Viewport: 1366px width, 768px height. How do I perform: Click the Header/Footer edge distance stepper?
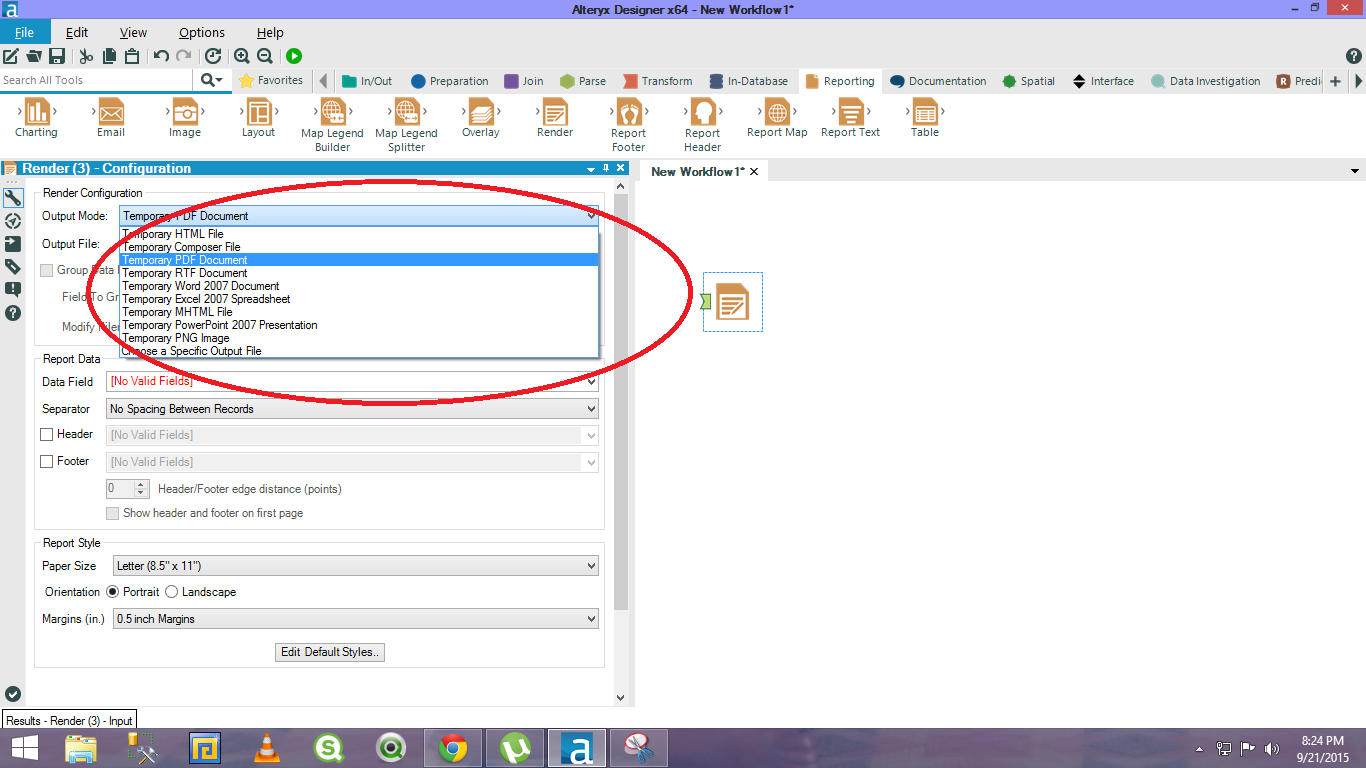coord(141,489)
